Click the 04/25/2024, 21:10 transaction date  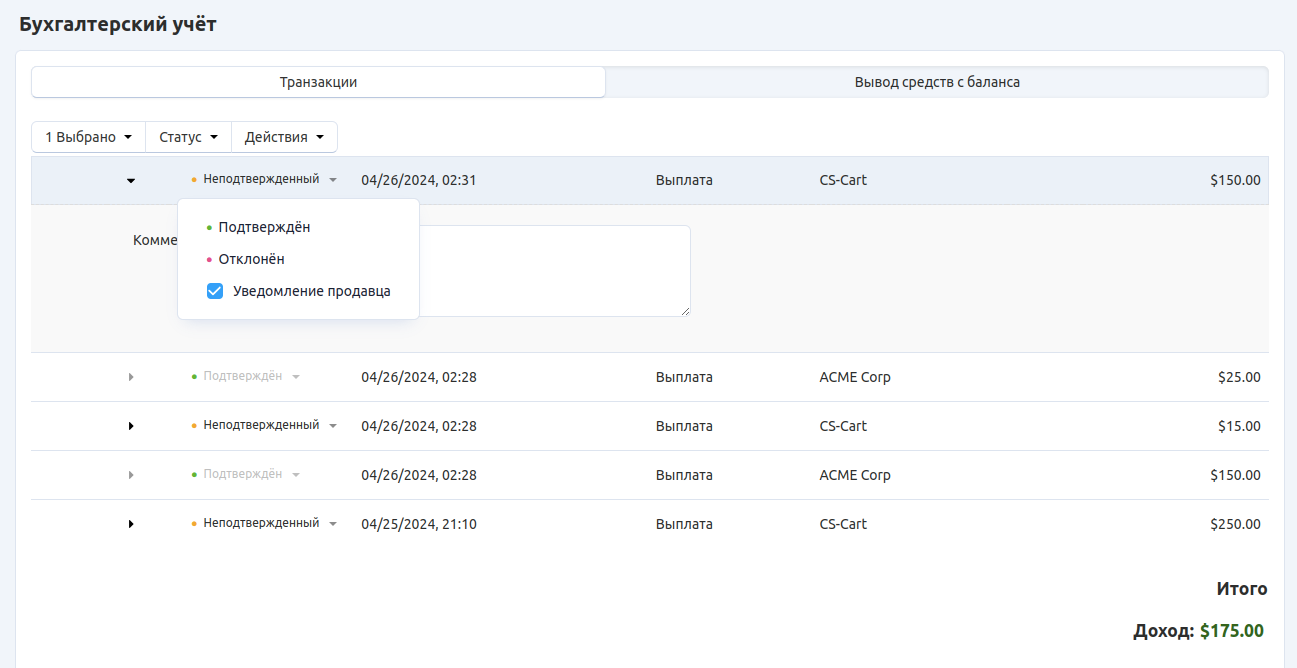coord(418,524)
